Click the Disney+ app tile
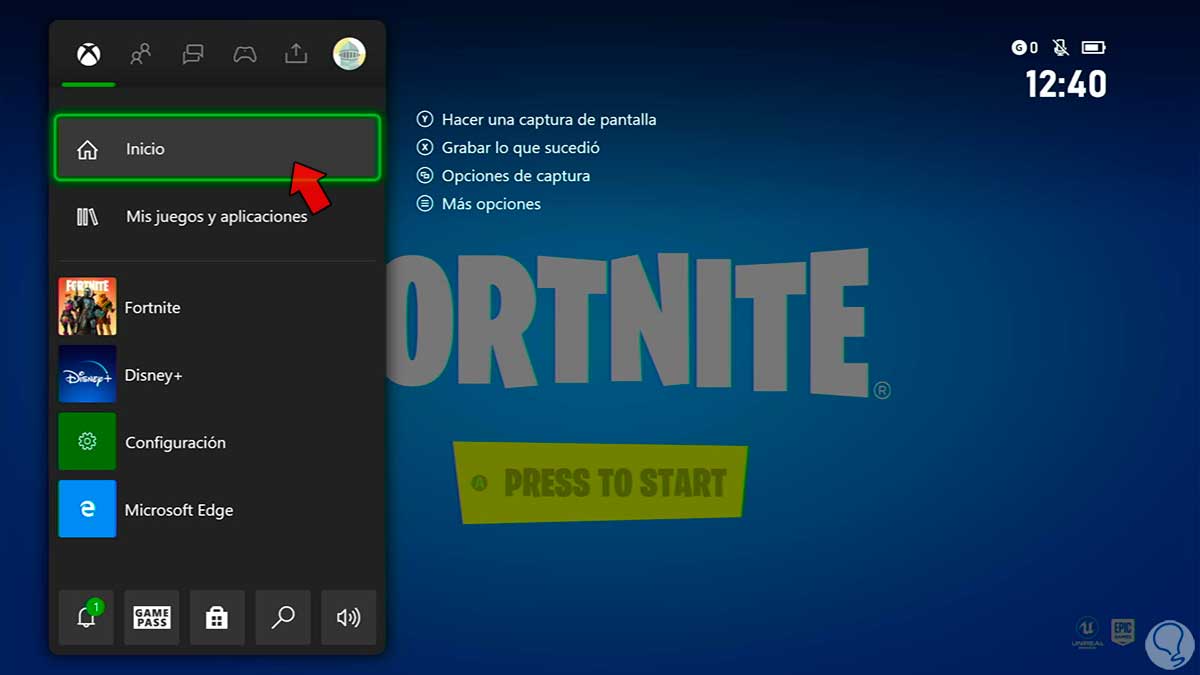 pyautogui.click(x=87, y=375)
